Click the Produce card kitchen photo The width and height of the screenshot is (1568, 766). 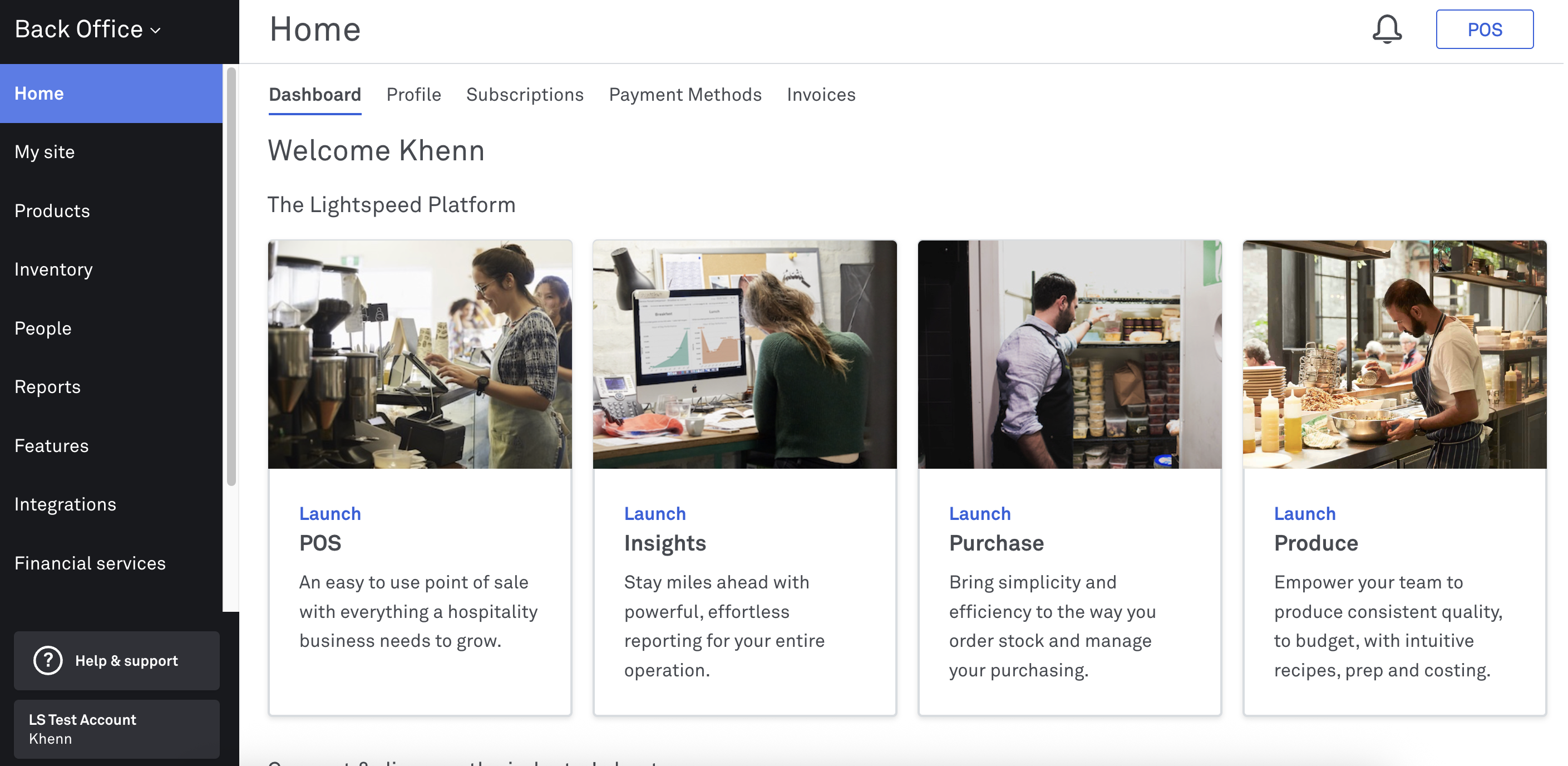coord(1395,355)
